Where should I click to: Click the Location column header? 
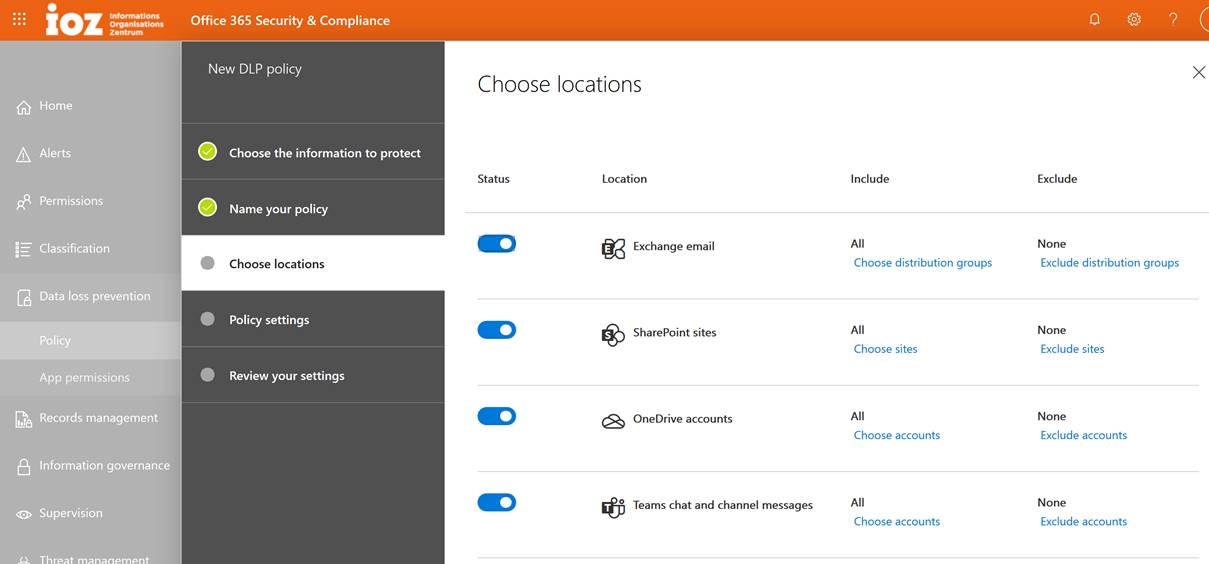coord(624,179)
